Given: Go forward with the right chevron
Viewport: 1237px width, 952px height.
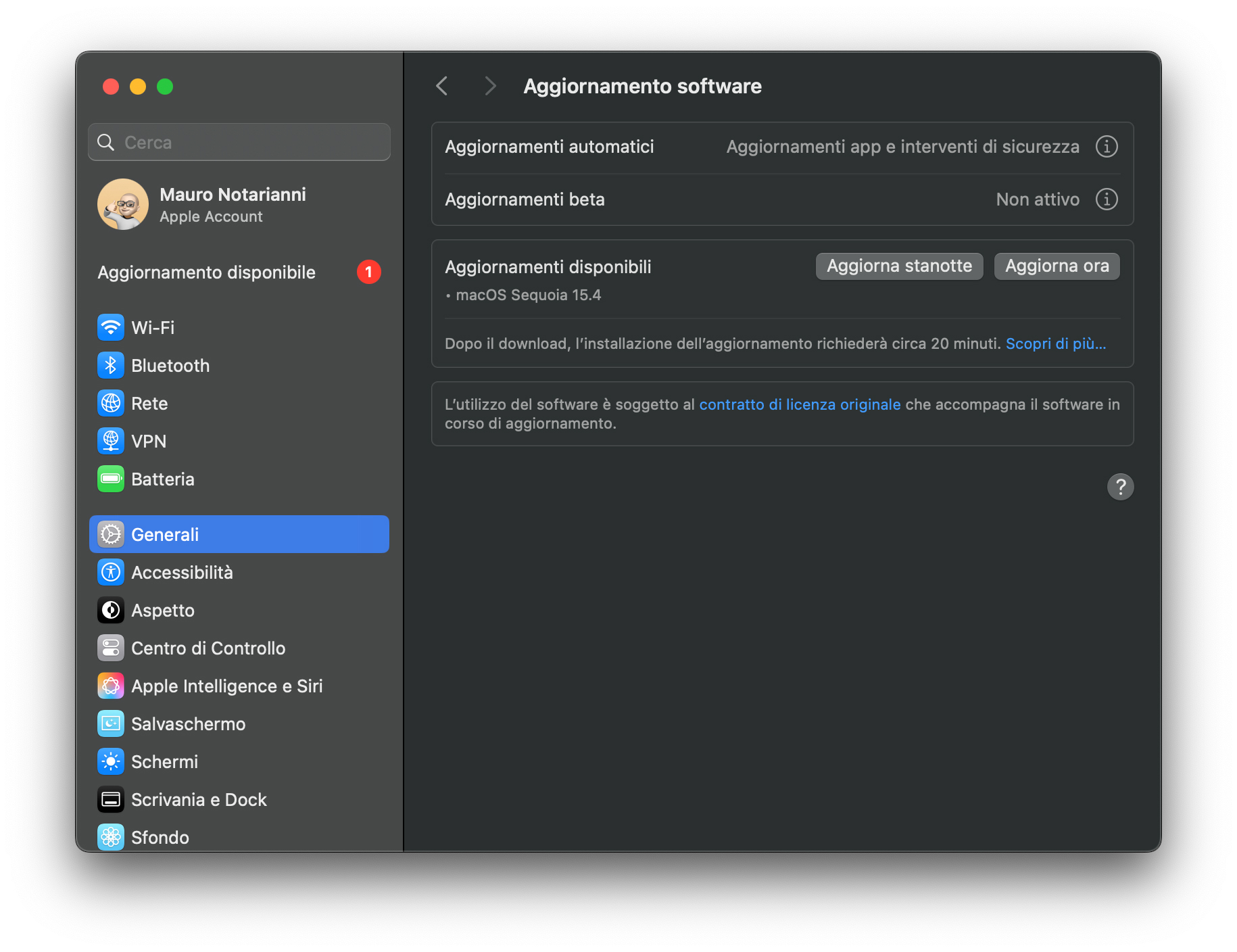Looking at the screenshot, I should [491, 86].
